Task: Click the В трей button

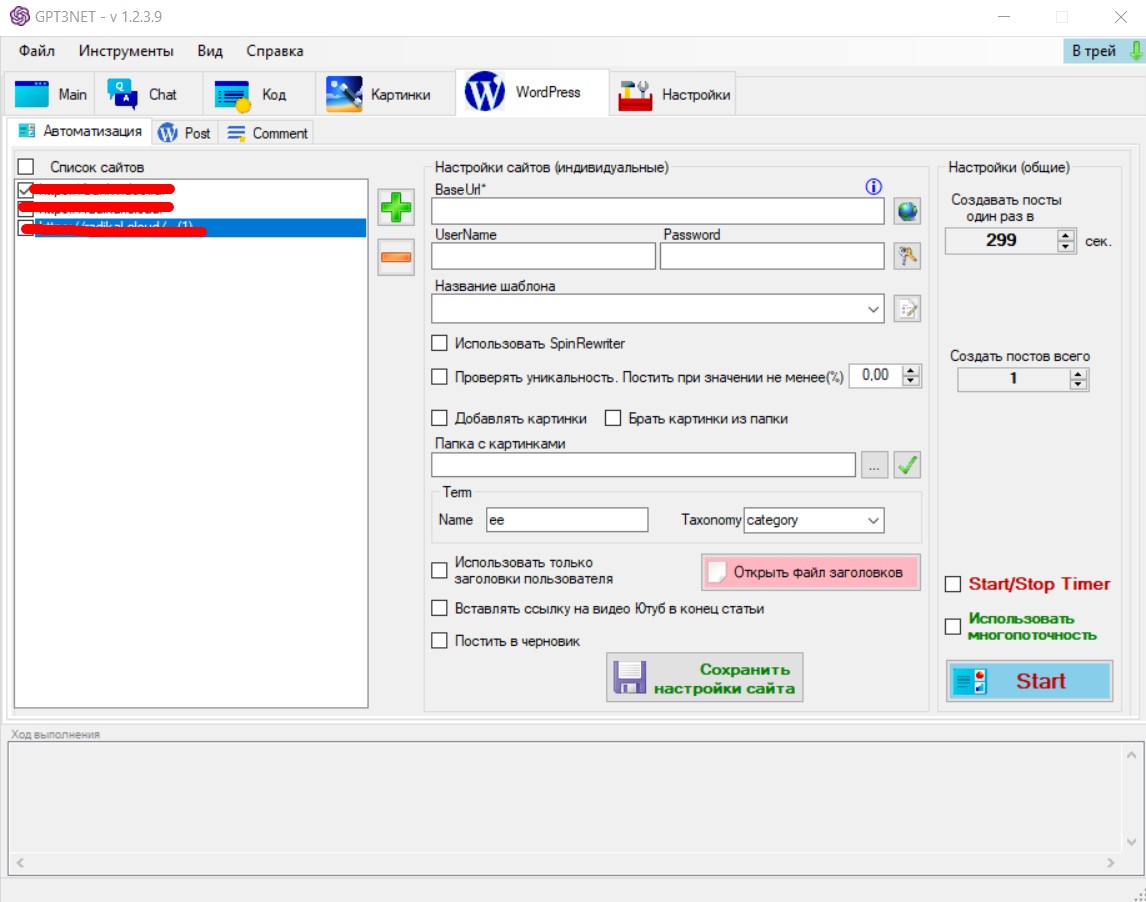Action: click(1104, 50)
